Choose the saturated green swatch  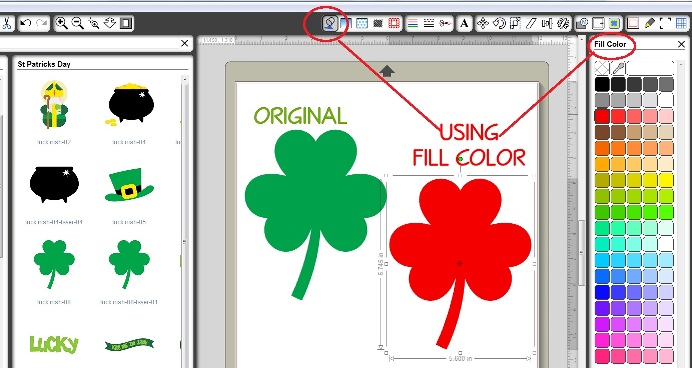pos(602,212)
